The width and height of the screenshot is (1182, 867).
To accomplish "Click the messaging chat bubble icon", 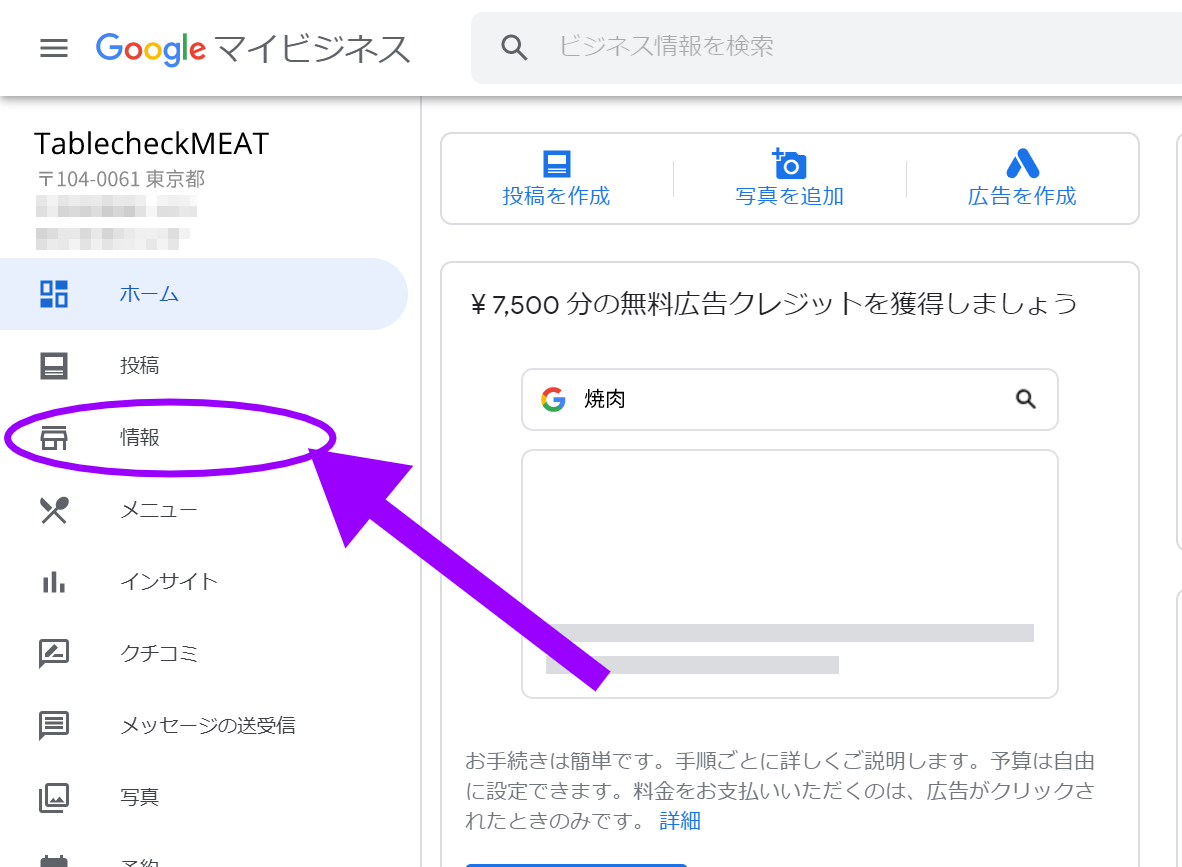I will pos(54,725).
